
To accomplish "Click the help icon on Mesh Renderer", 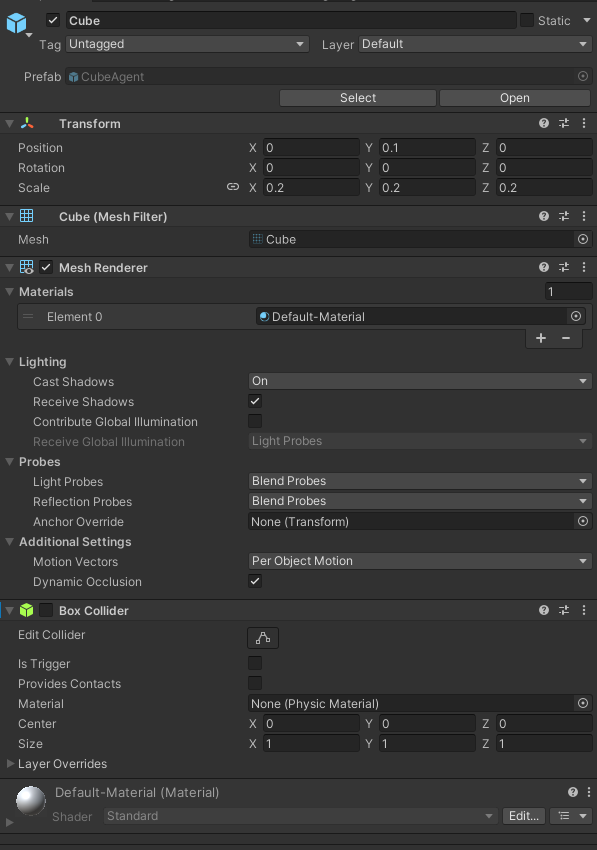I will click(542, 267).
